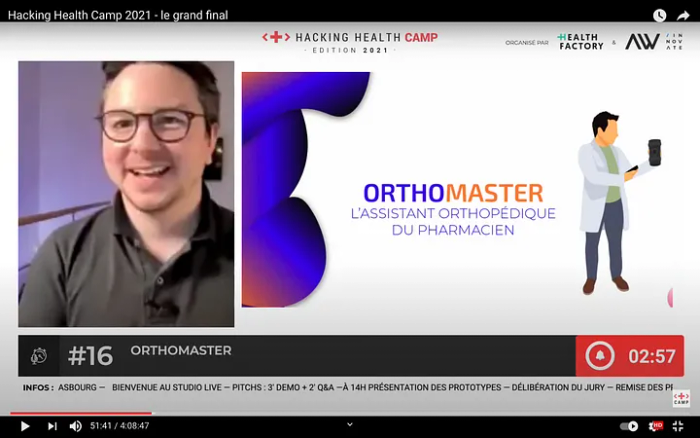Mute the video volume
The image size is (700, 438).
pos(75,426)
